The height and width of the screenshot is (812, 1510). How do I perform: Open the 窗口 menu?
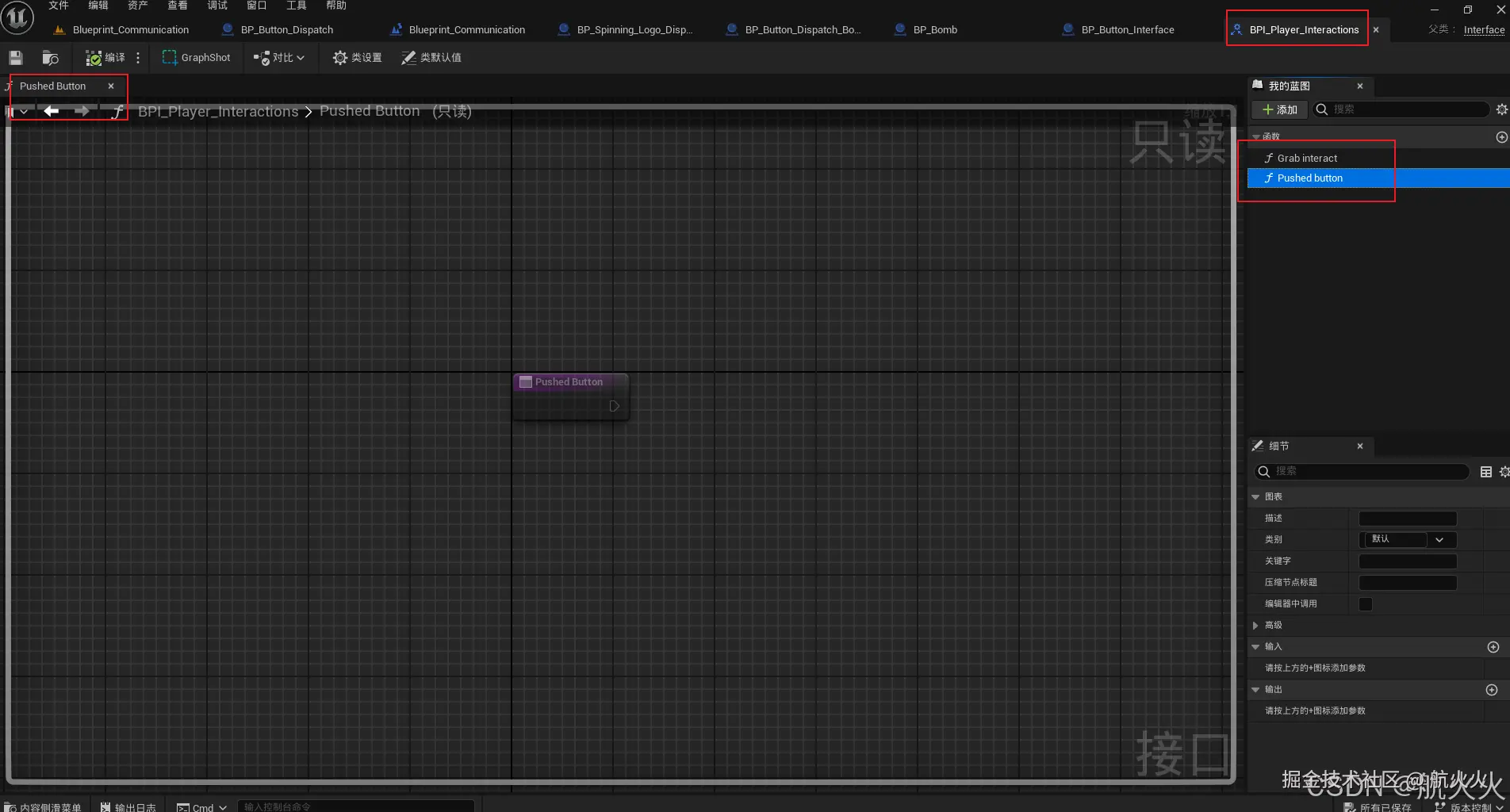pos(257,6)
